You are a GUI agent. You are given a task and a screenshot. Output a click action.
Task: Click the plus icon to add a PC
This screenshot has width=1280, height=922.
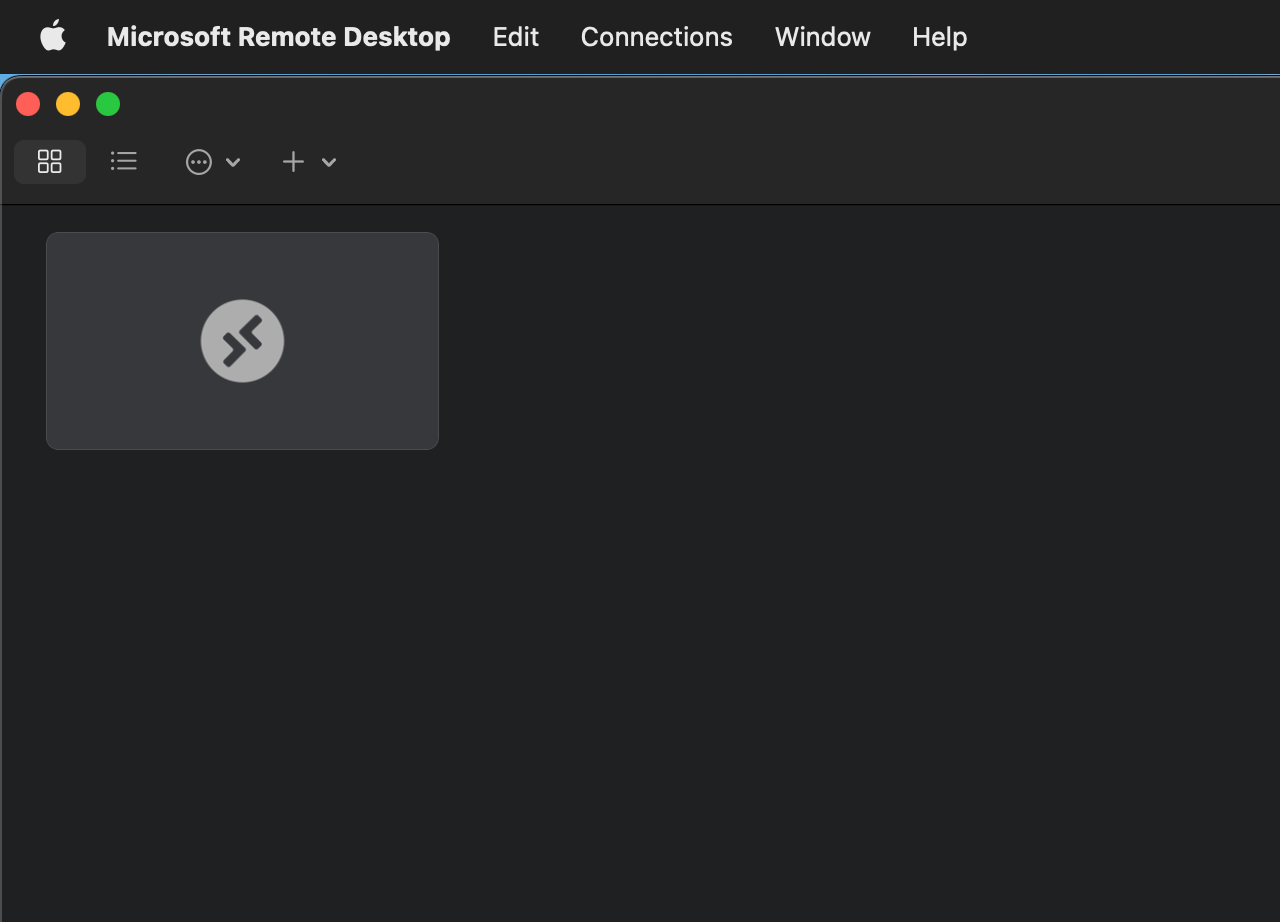coord(293,161)
